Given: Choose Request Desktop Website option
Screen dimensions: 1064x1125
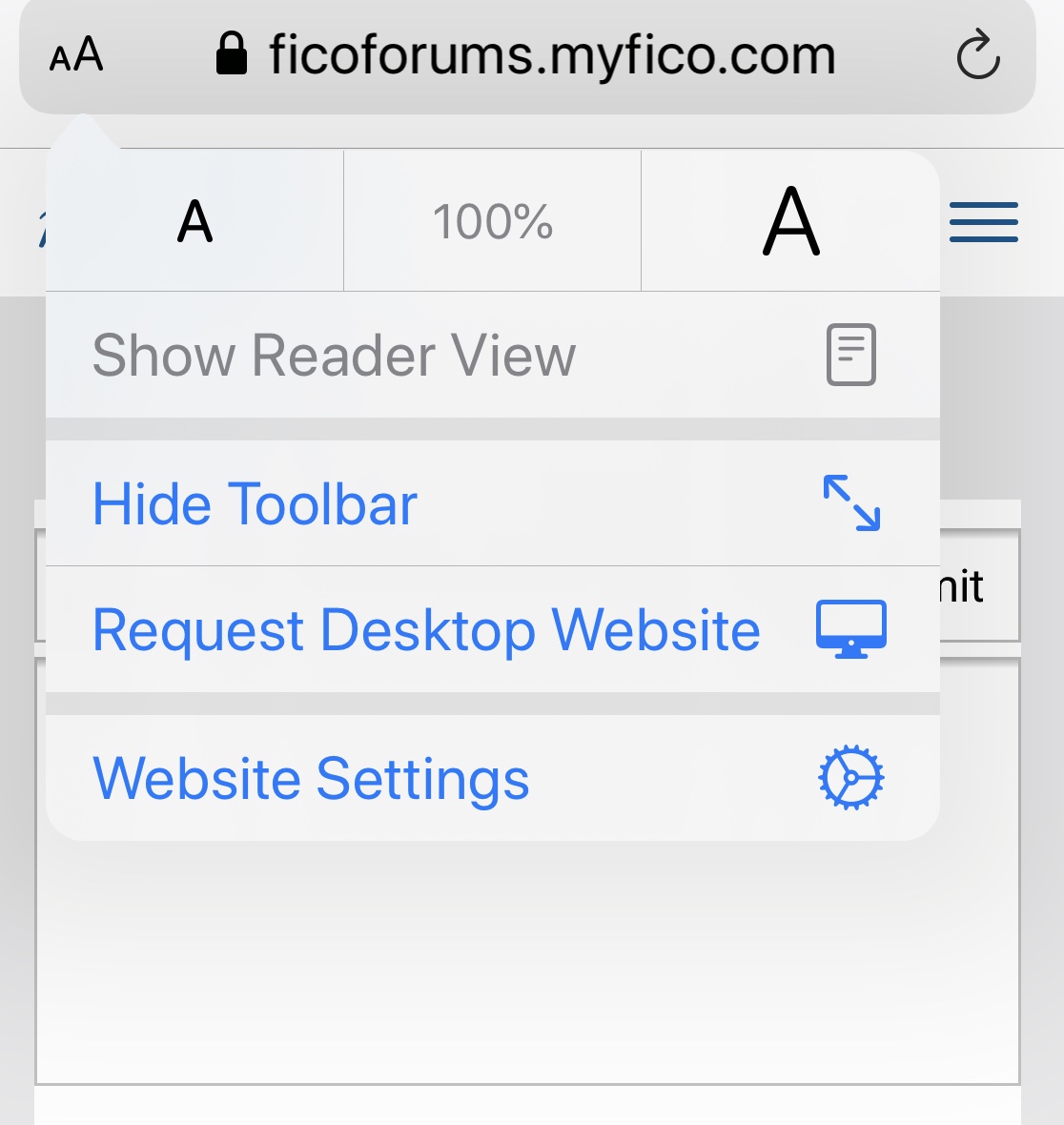Looking at the screenshot, I should (493, 629).
